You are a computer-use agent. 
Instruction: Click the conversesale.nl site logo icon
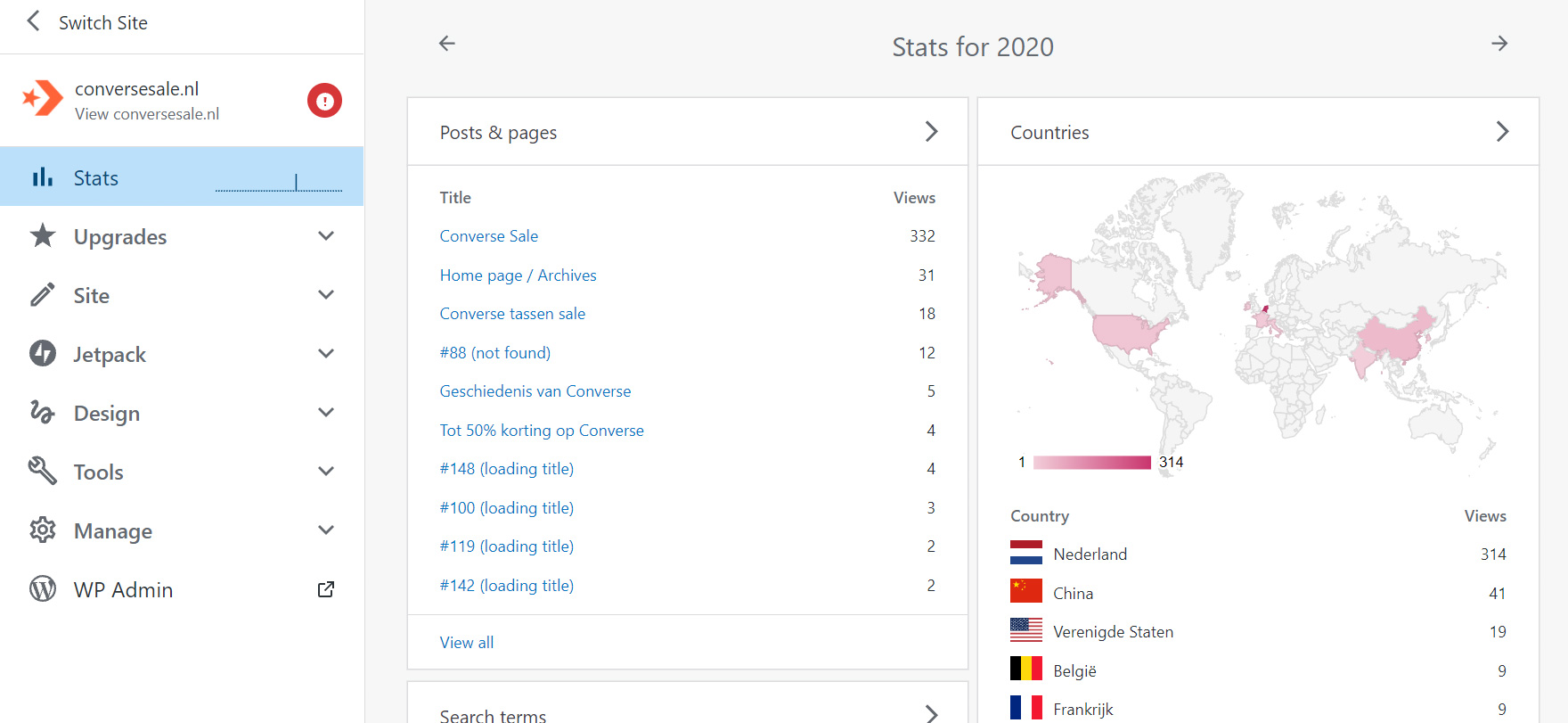click(x=43, y=99)
